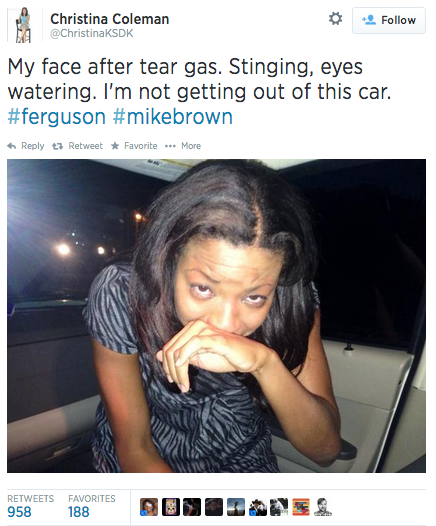
Task: Open the colorful orange striped avatar
Action: tap(301, 507)
